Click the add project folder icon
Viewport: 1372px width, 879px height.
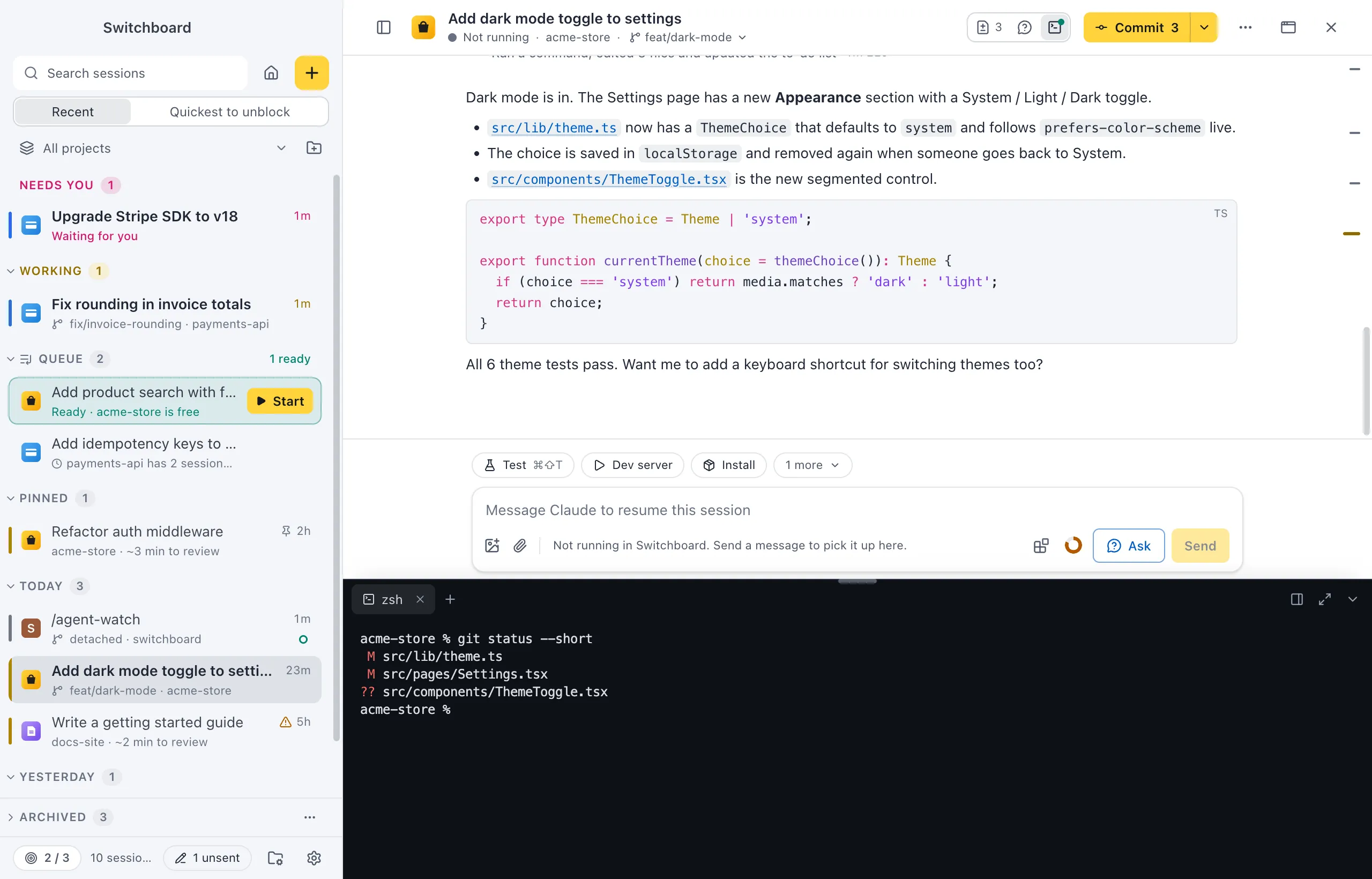click(x=314, y=148)
